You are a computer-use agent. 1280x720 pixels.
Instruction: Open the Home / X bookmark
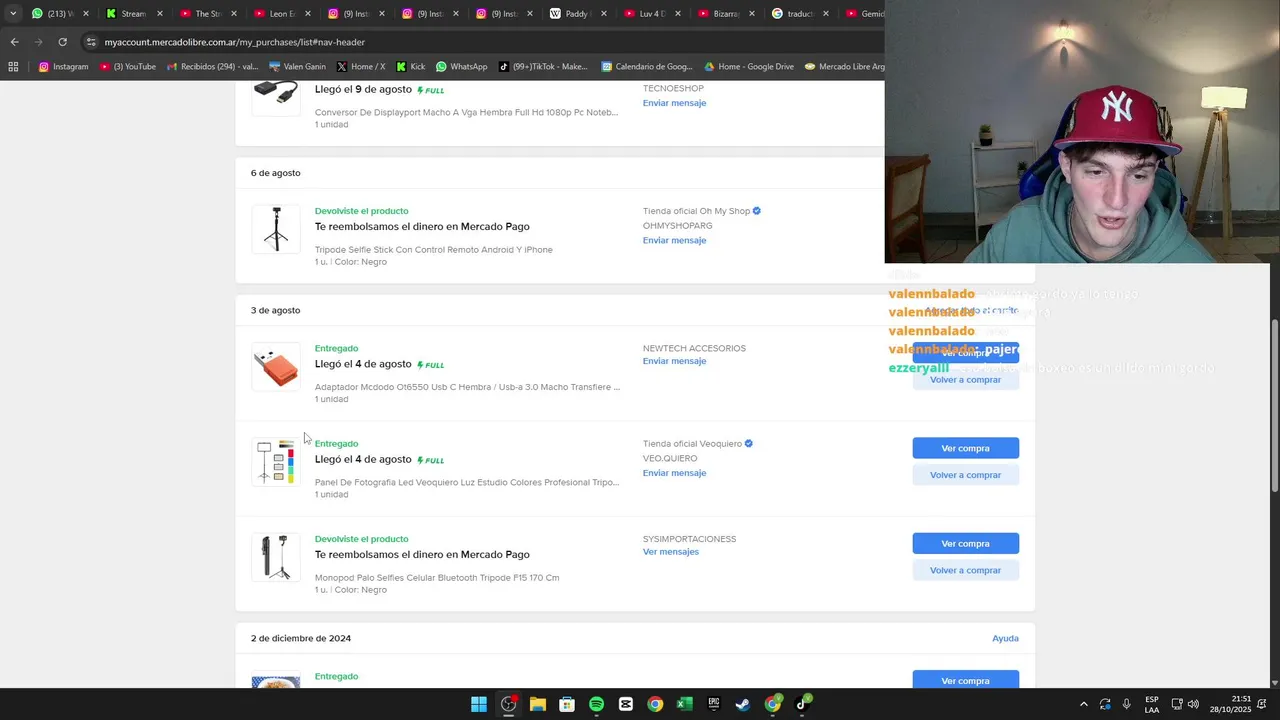pos(361,67)
